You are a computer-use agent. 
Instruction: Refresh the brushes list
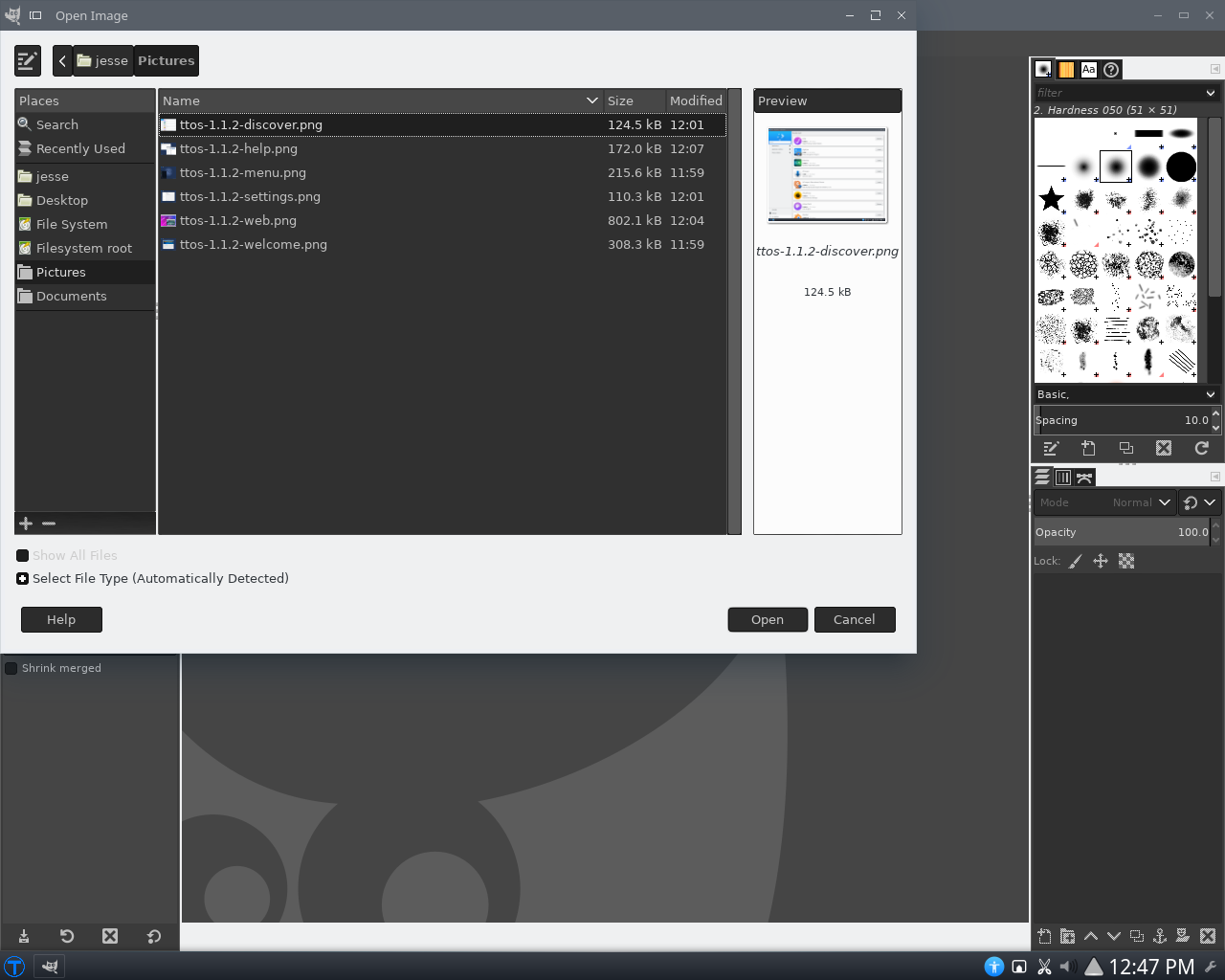[x=1202, y=448]
